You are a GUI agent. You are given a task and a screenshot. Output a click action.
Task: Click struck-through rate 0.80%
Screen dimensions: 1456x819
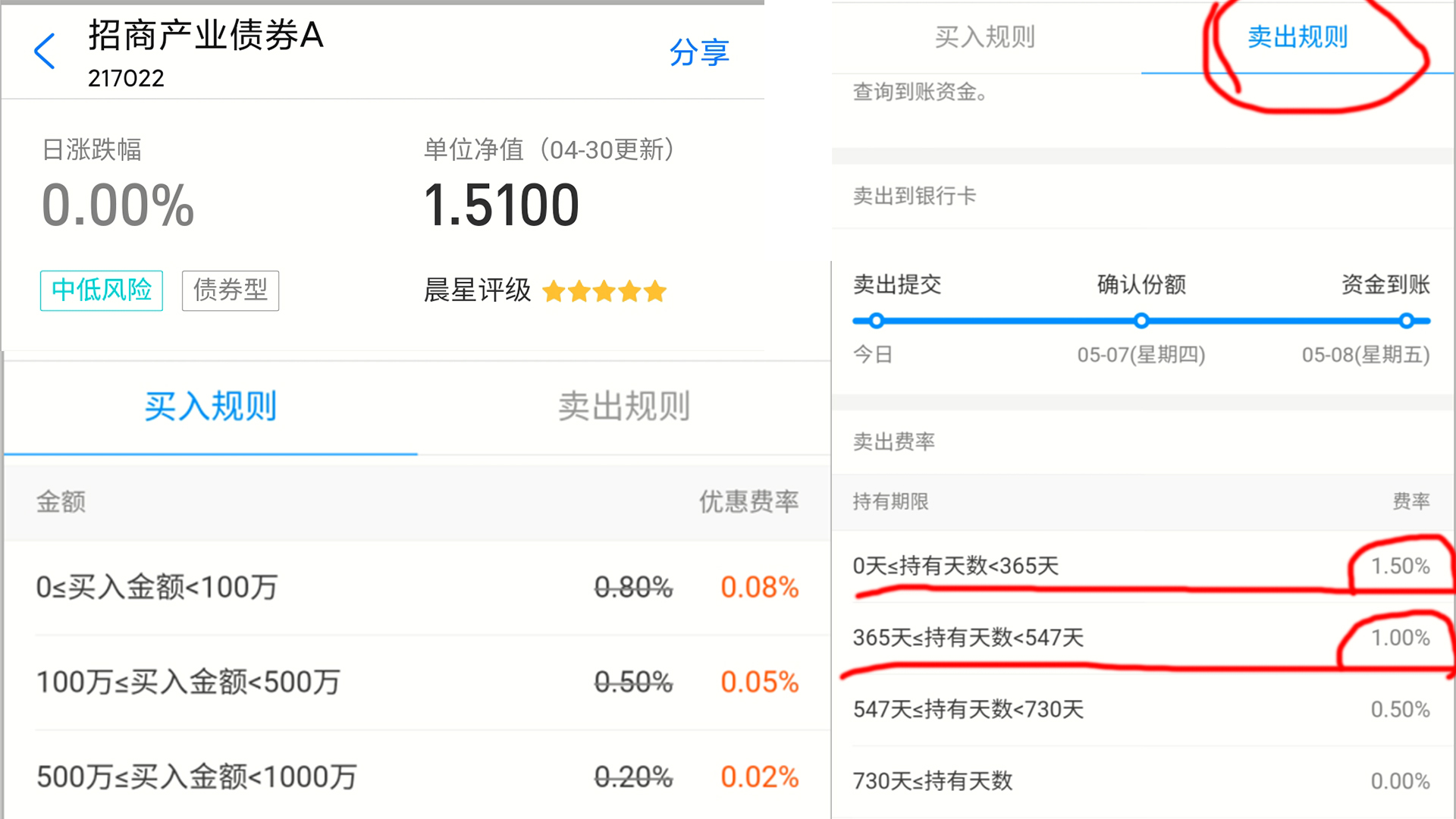[633, 587]
